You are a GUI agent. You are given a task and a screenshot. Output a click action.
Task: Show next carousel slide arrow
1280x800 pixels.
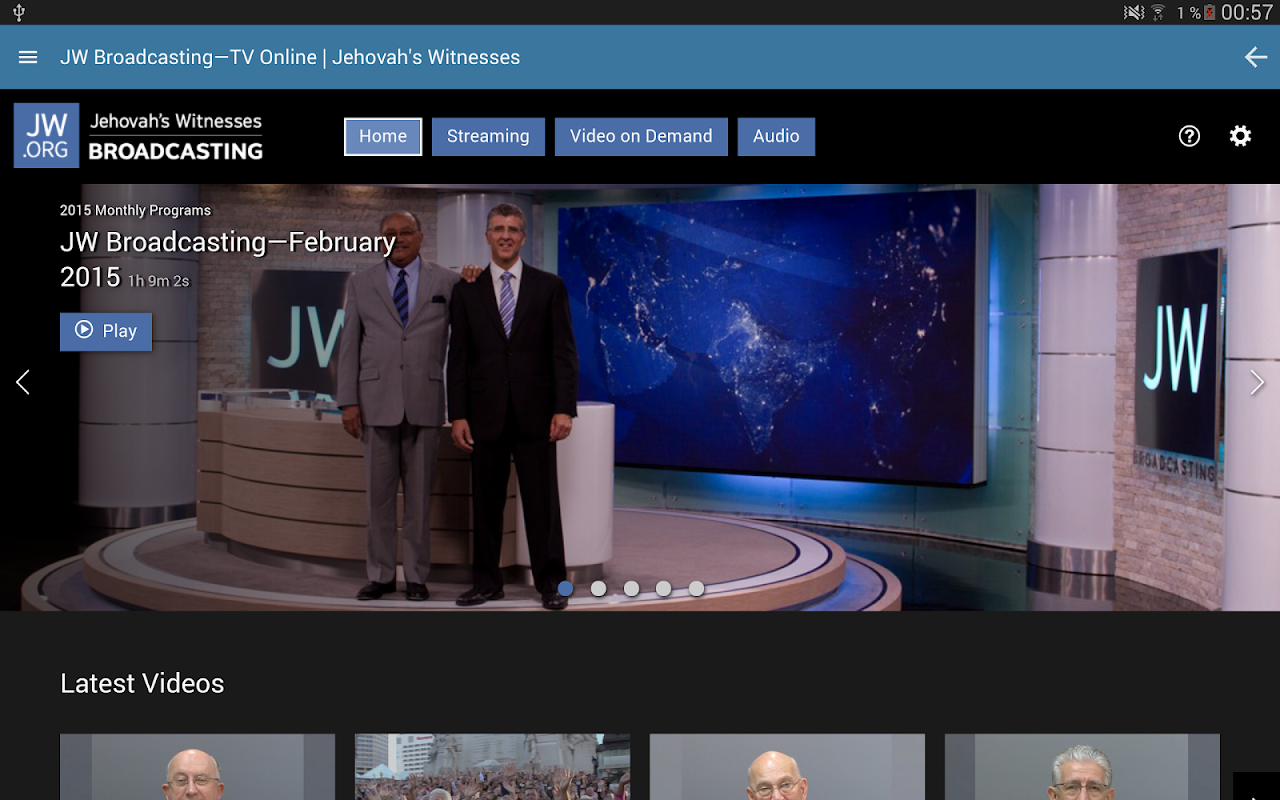pos(1257,382)
